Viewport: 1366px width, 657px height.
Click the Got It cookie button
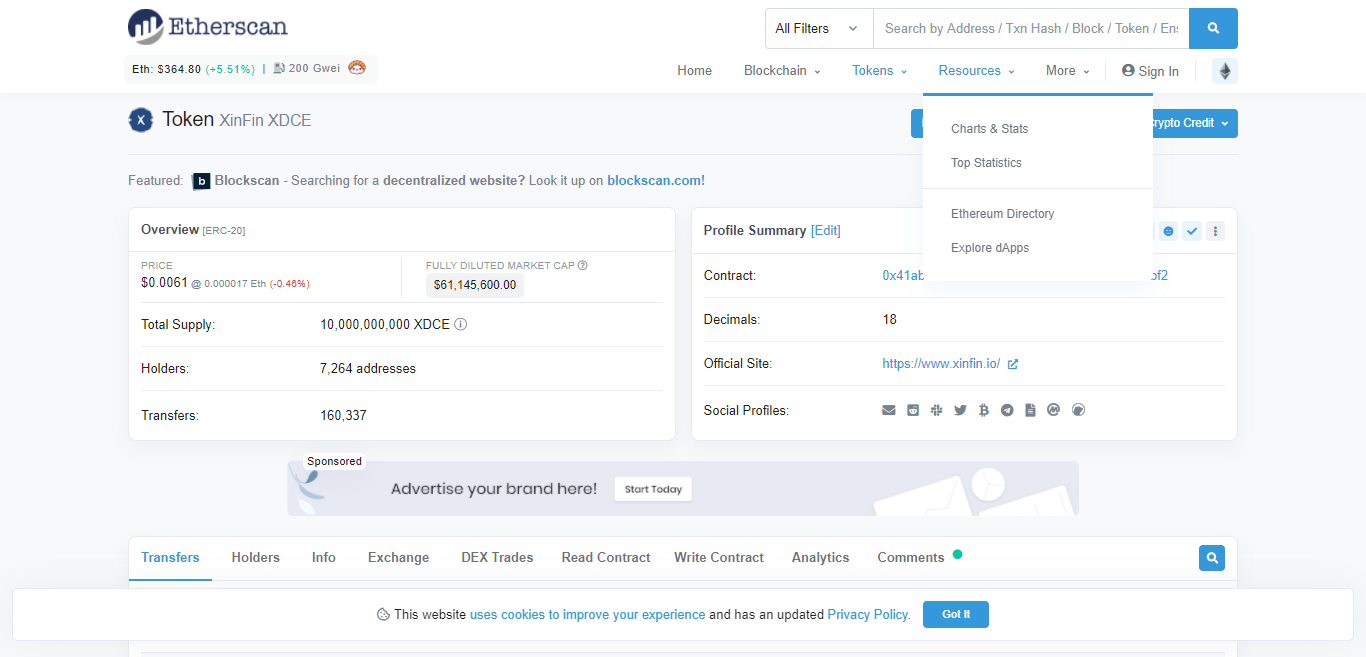pyautogui.click(x=956, y=614)
